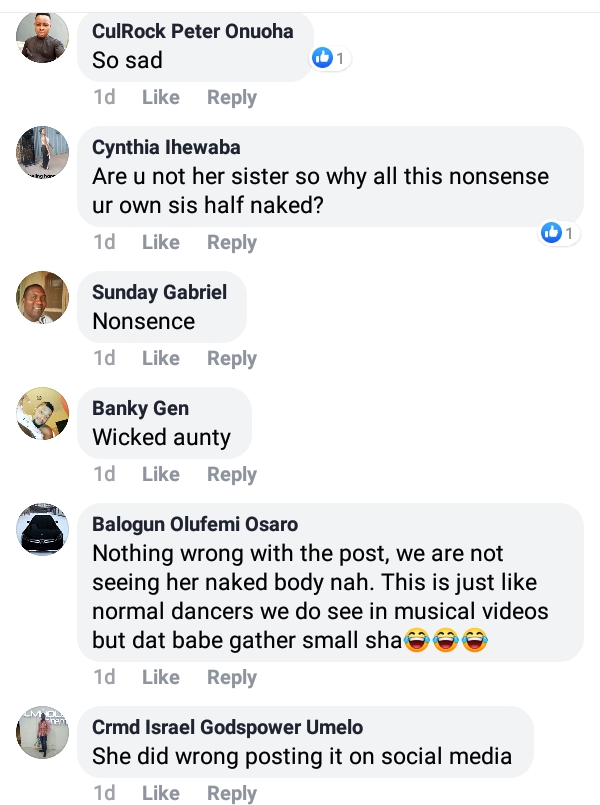The height and width of the screenshot is (805, 600).
Task: Reply to Cynthia Ihewaba's comment
Action: 232,242
